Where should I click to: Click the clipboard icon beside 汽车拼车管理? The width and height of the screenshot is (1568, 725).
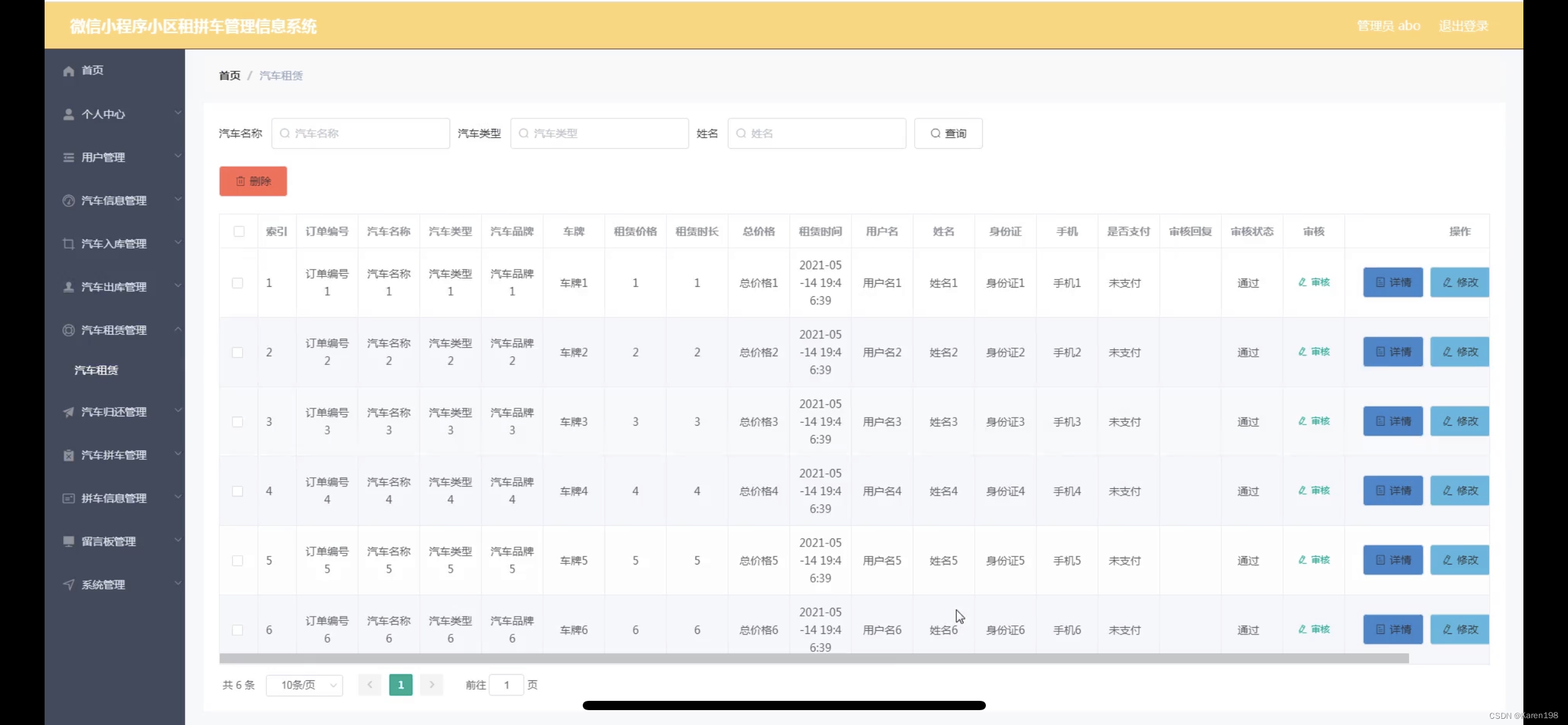69,455
